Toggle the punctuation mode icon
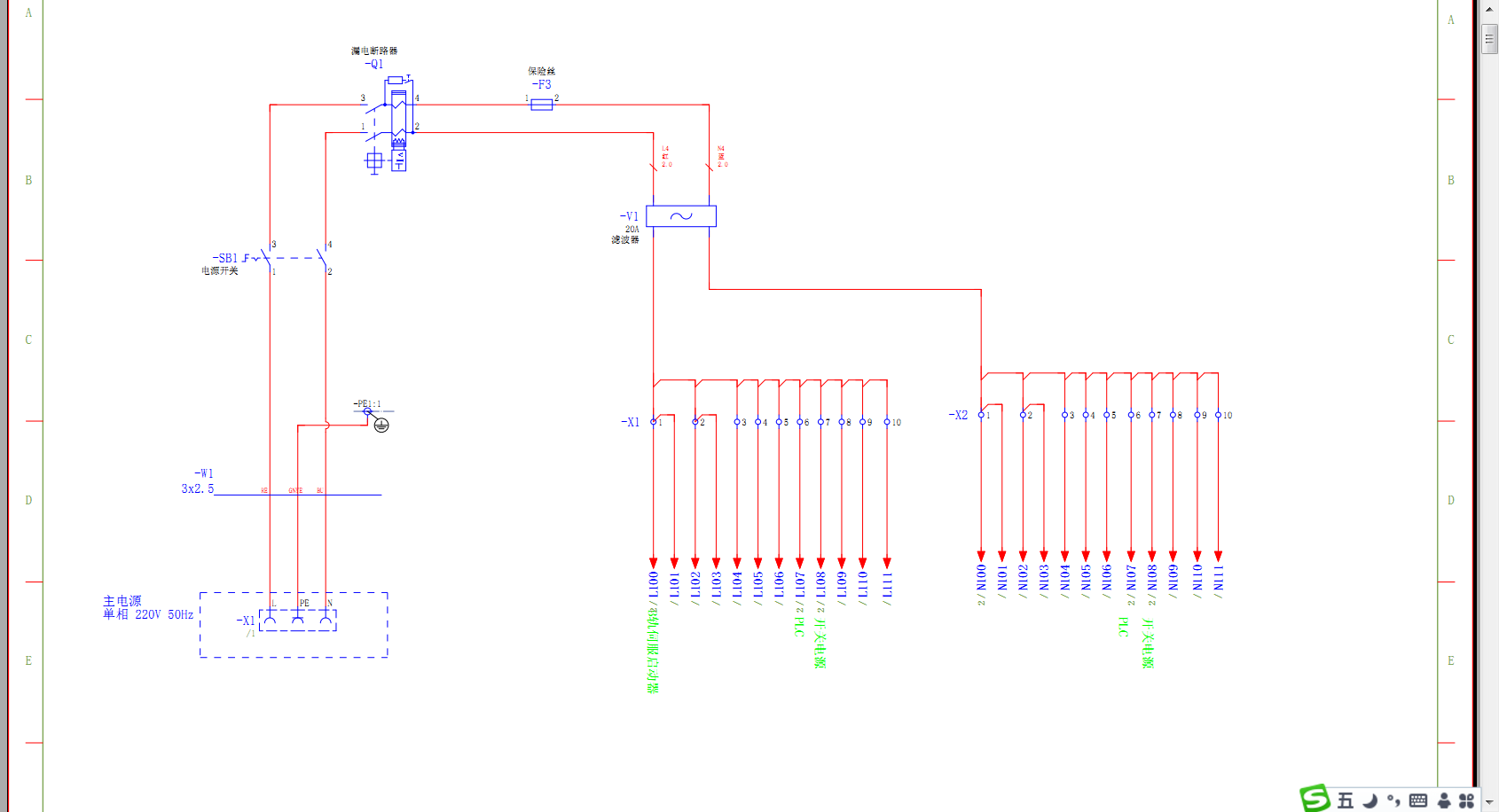Screen dimensions: 1499x812 click(x=1393, y=800)
